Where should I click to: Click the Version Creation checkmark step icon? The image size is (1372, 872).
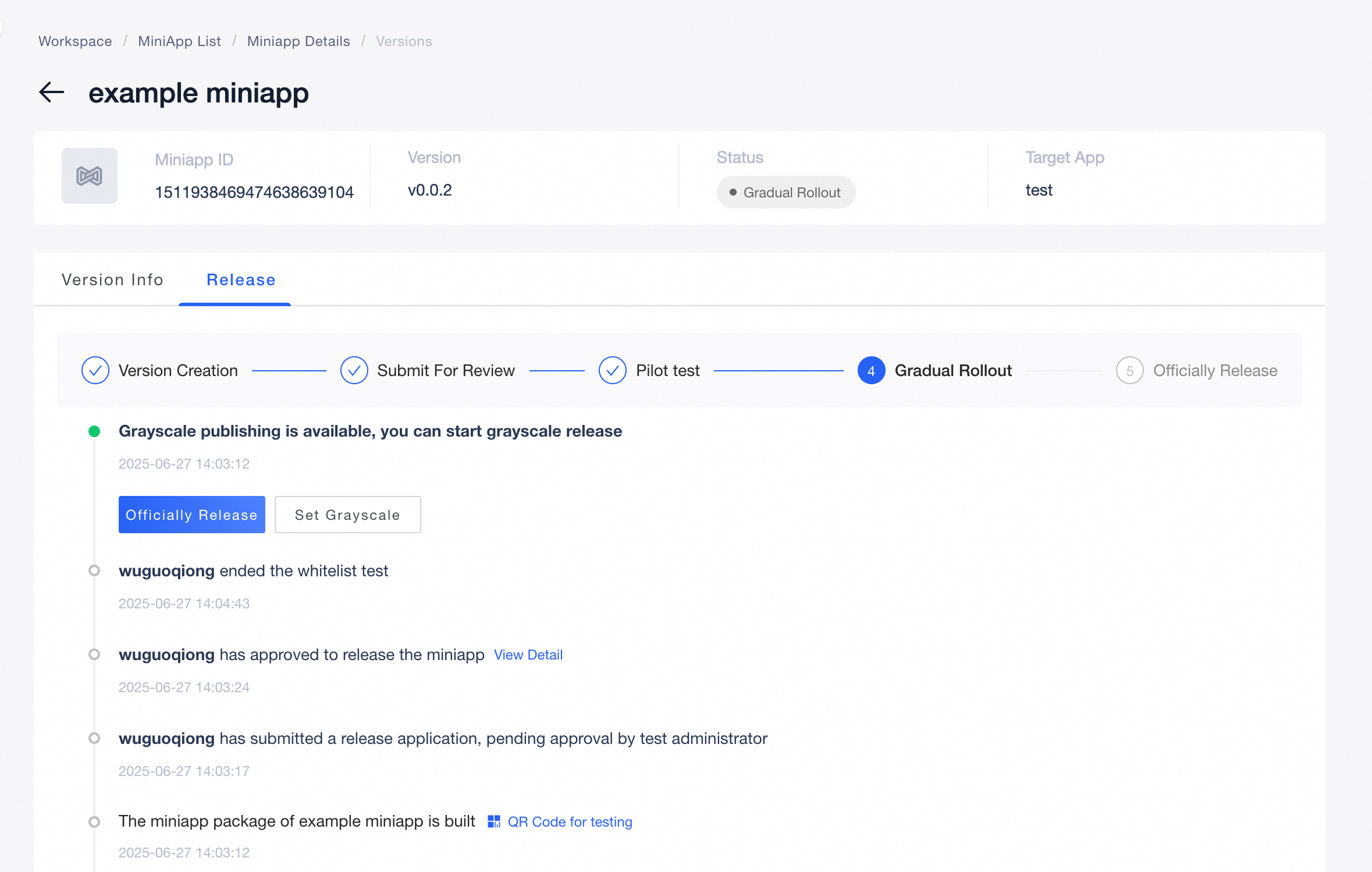pyautogui.click(x=95, y=370)
